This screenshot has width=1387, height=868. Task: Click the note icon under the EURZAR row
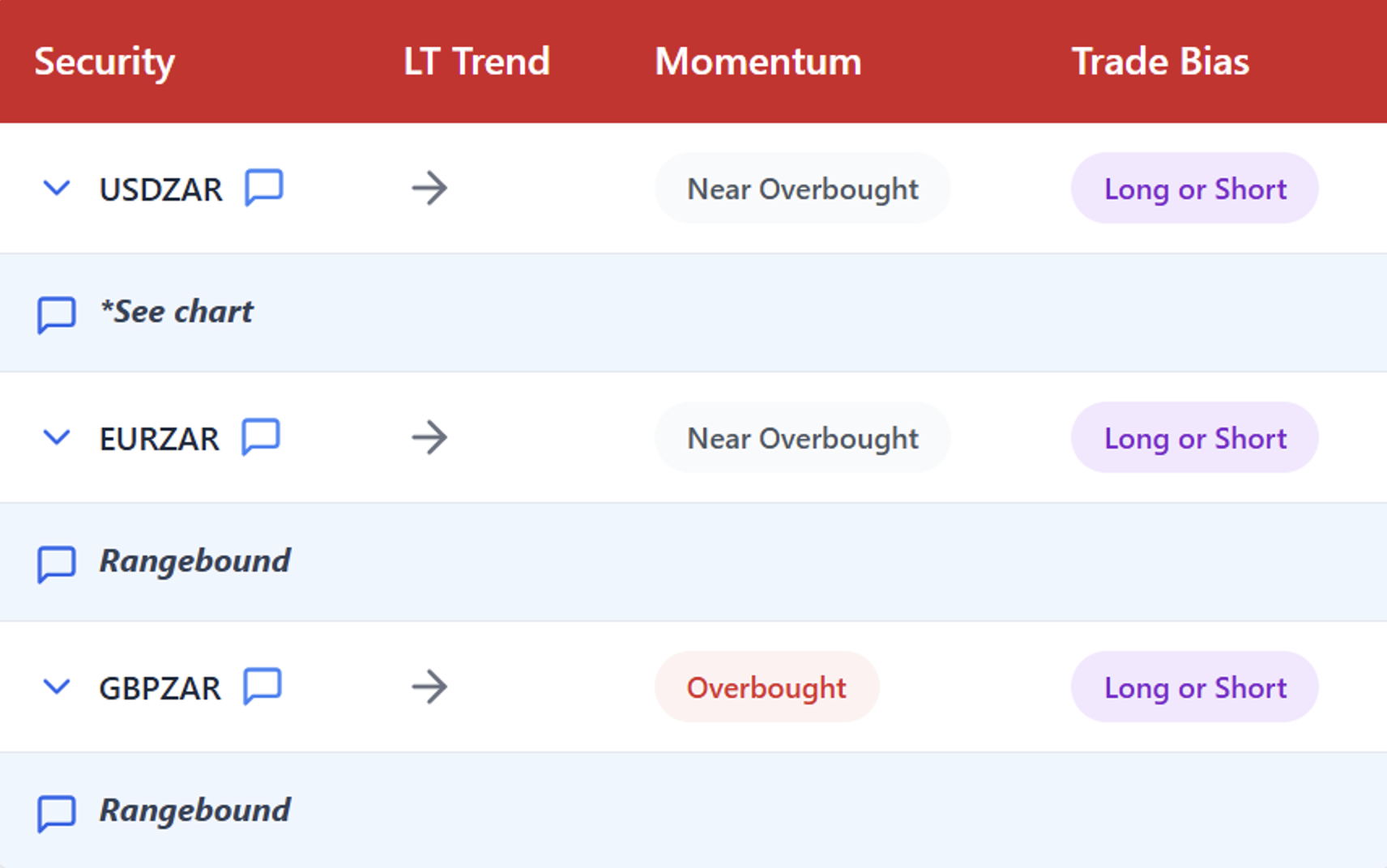tap(57, 564)
